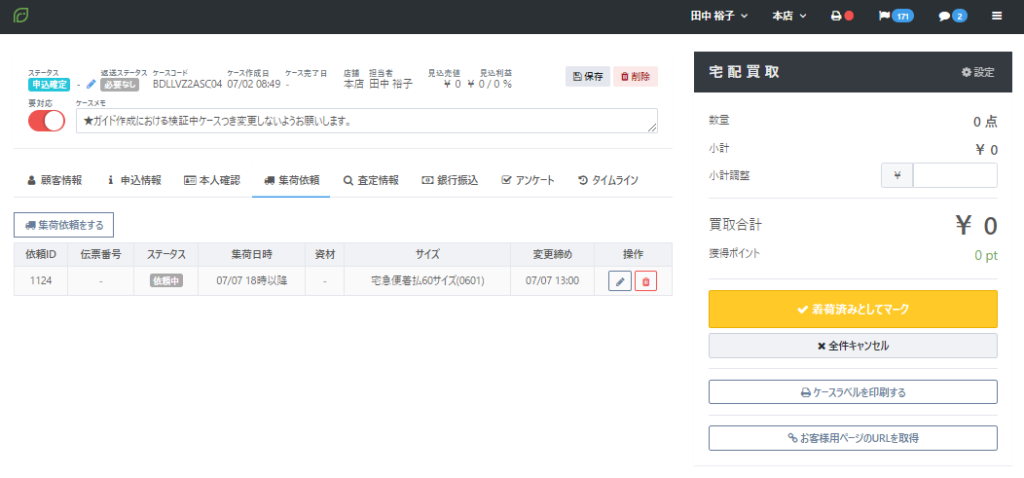Switch to the 査定情報 tab
Viewport: 1024px width, 478px height.
(x=370, y=180)
